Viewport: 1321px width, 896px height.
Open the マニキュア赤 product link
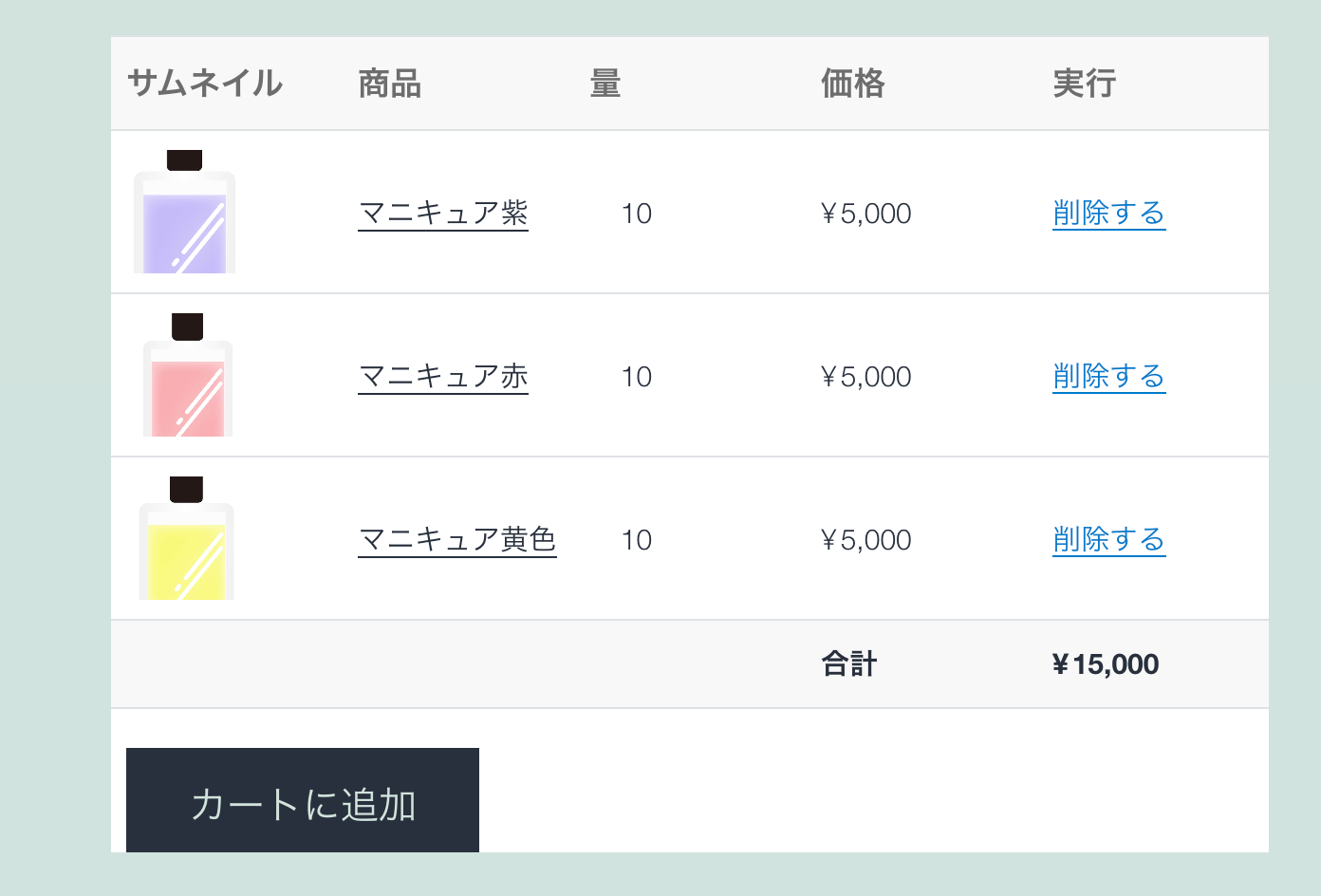(x=443, y=377)
